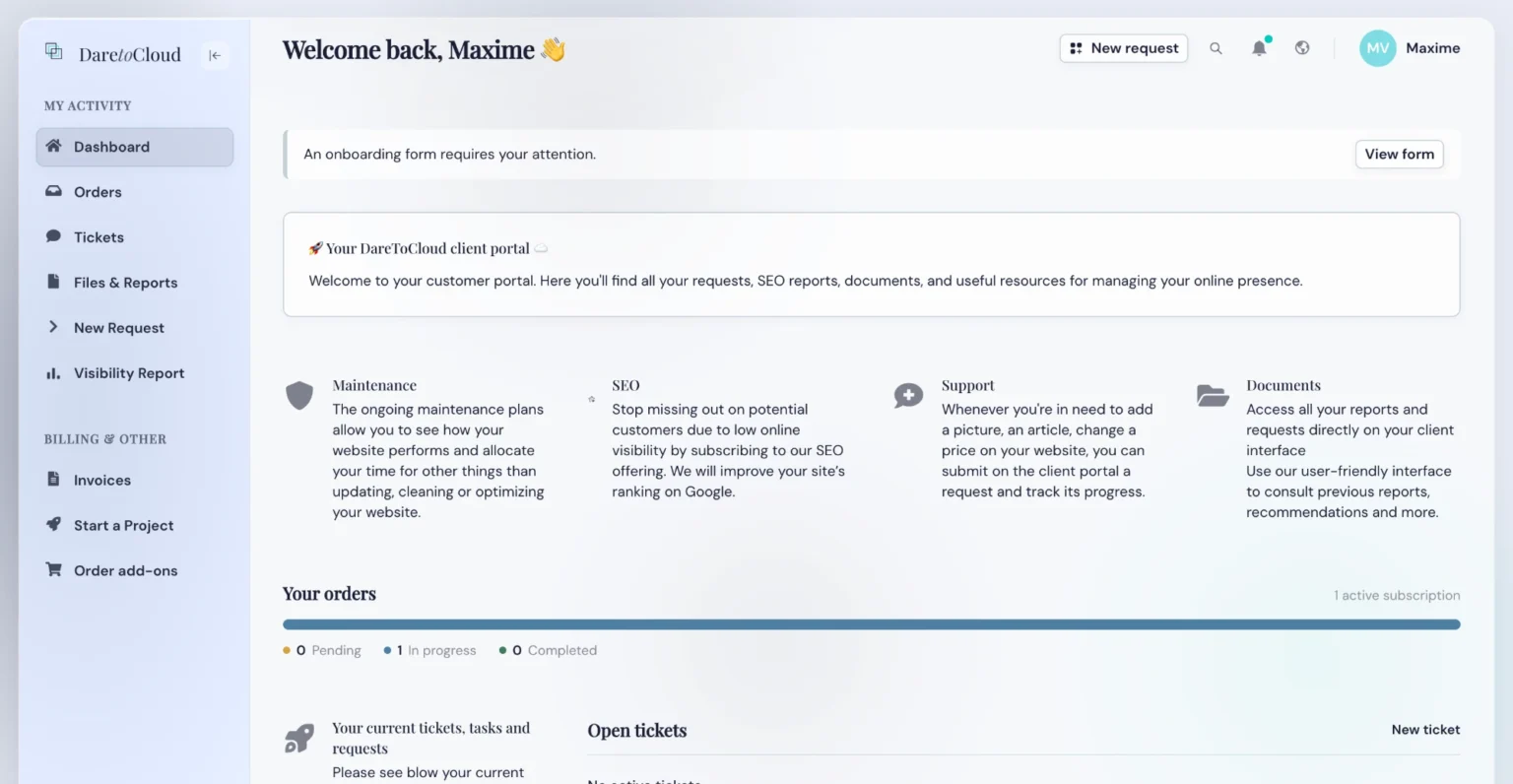Viewport: 1513px width, 784px height.
Task: Click the Documents card heading
Action: click(x=1283, y=385)
